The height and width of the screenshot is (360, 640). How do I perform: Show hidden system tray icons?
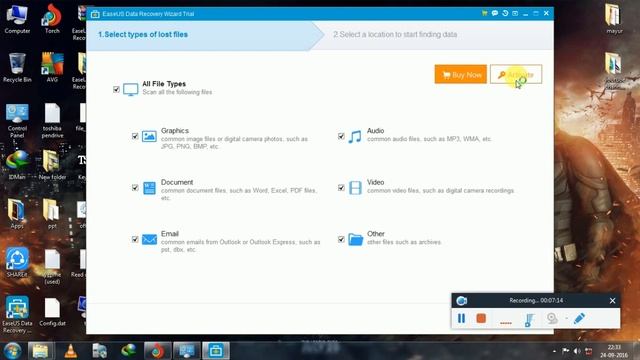tap(554, 351)
